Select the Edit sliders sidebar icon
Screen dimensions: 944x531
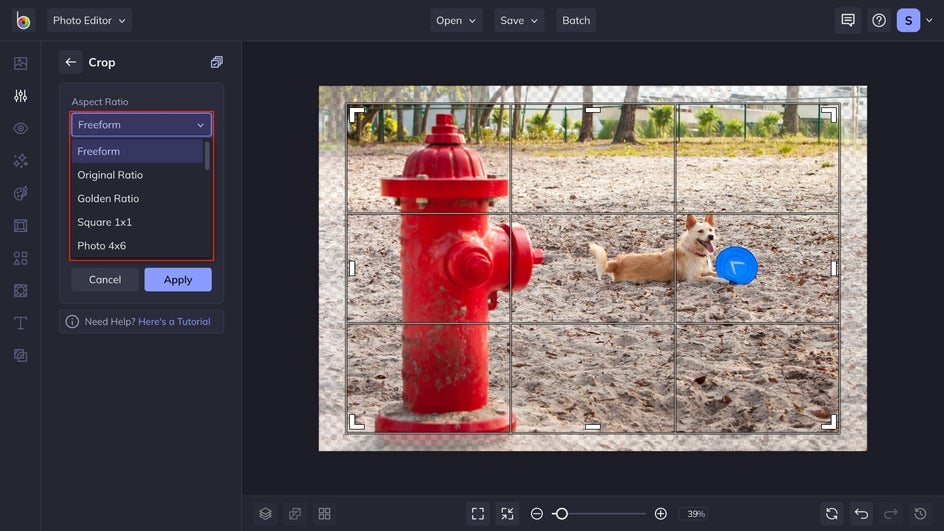point(20,96)
